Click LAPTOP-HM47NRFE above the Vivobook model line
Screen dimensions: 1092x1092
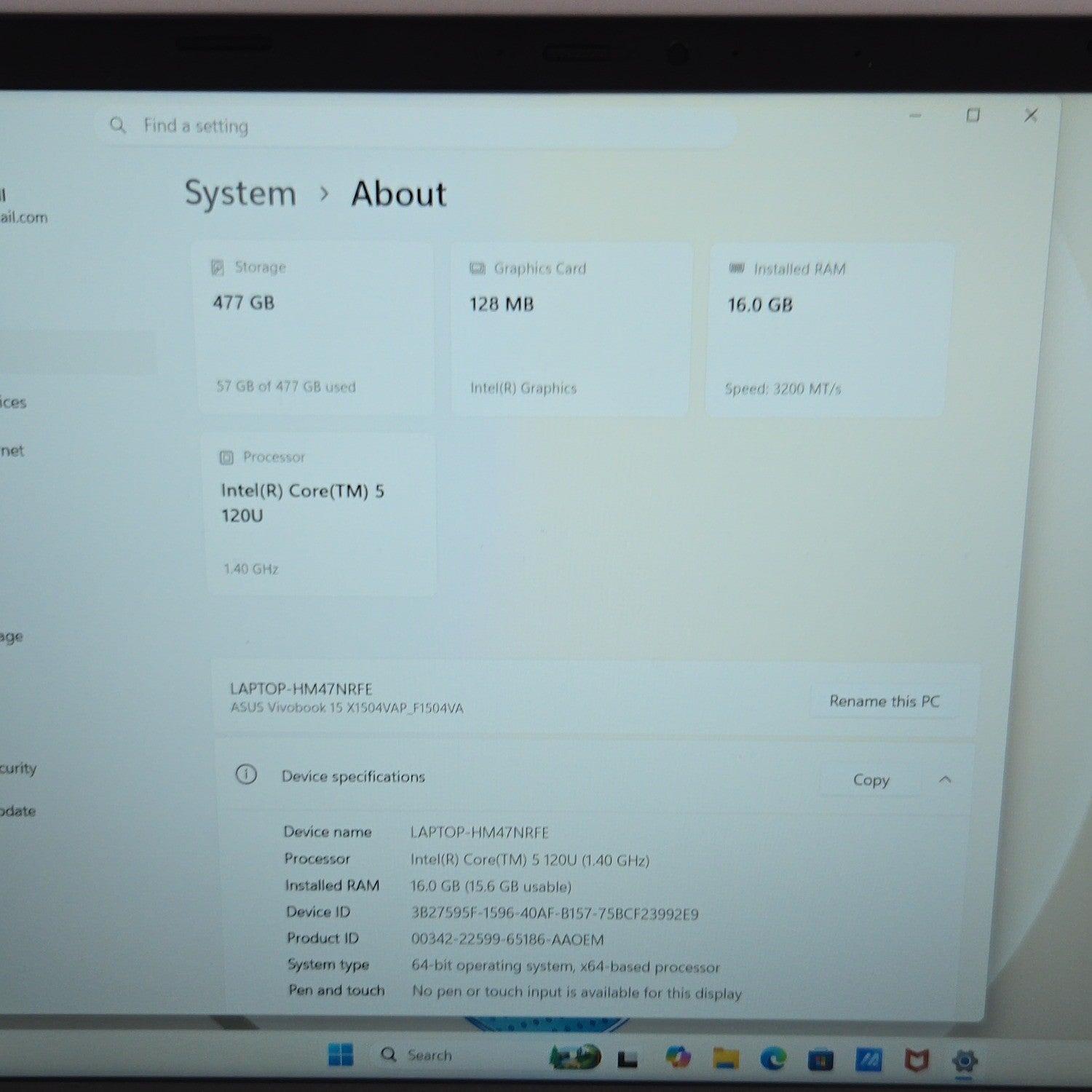coord(301,689)
